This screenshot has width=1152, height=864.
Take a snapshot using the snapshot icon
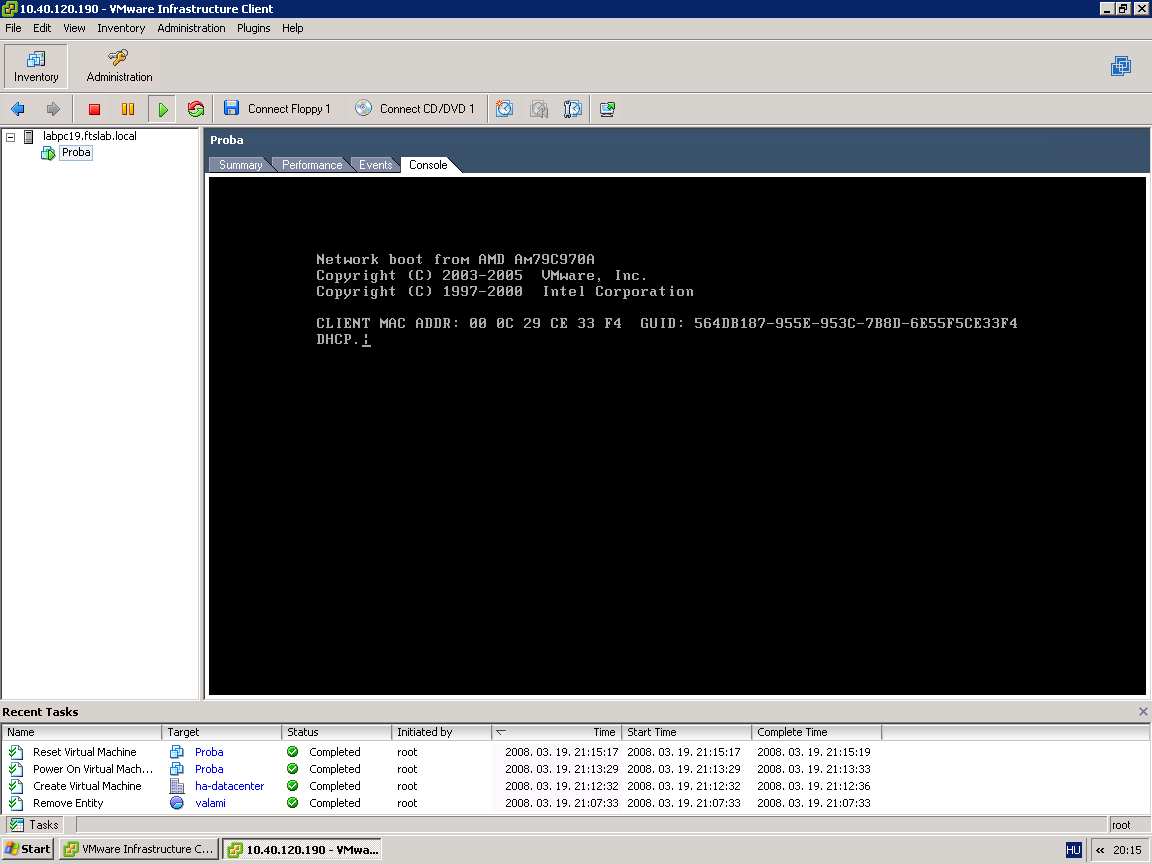[504, 109]
